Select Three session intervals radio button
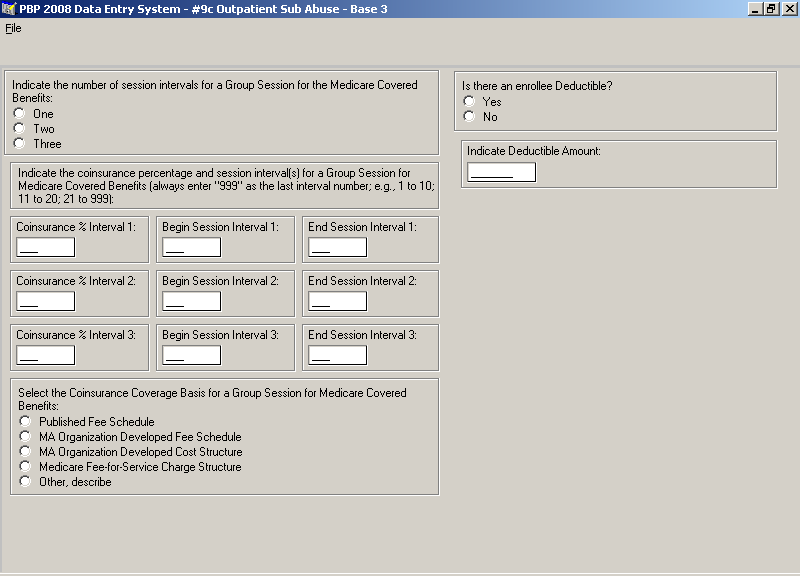Image resolution: width=800 pixels, height=576 pixels. pyautogui.click(x=19, y=143)
